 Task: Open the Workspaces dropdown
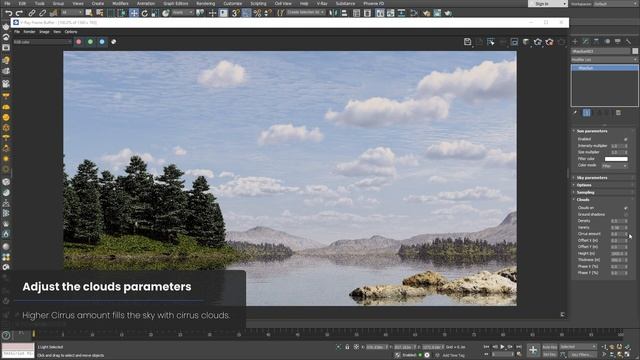click(616, 4)
